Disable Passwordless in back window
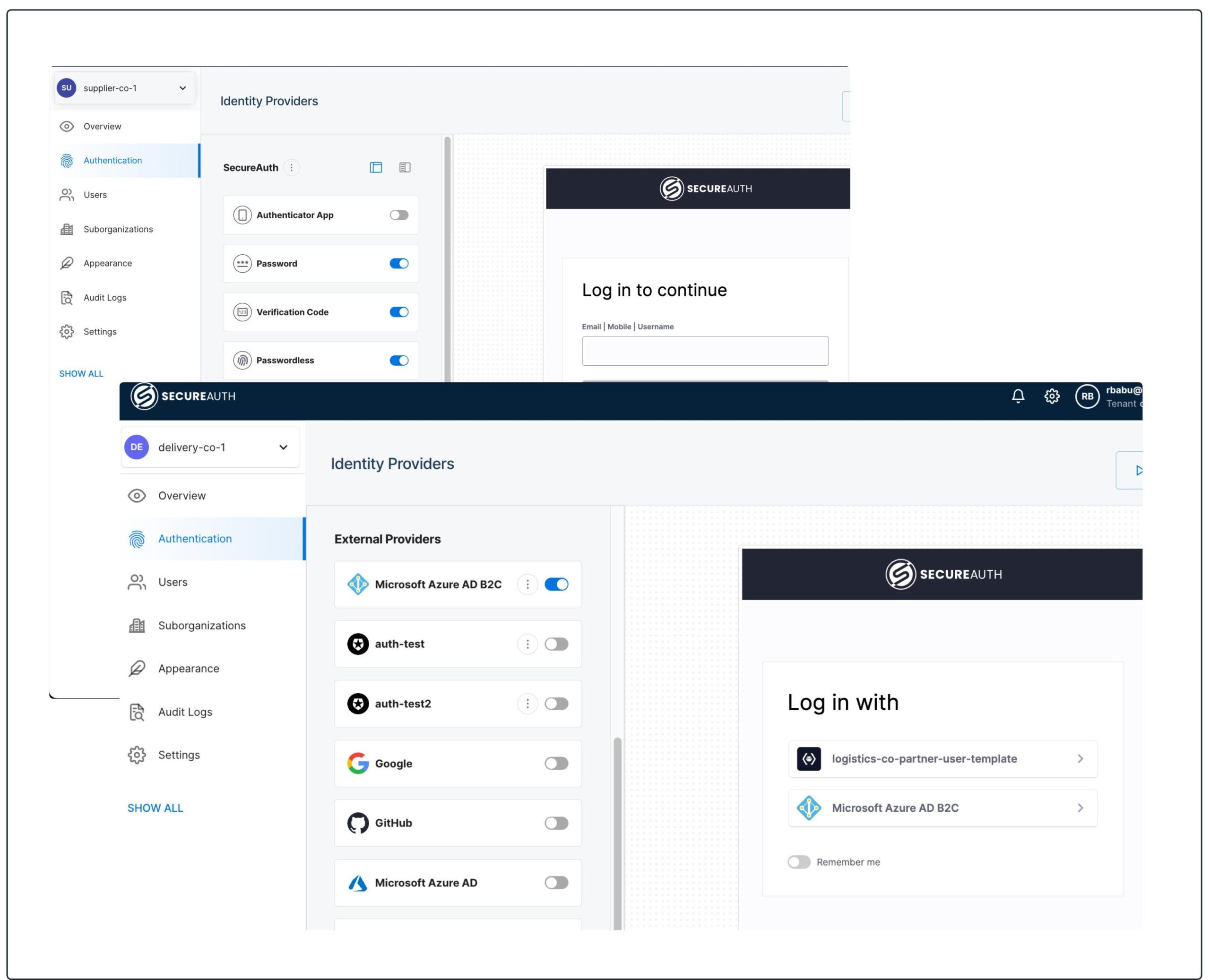The image size is (1210, 980). (399, 361)
